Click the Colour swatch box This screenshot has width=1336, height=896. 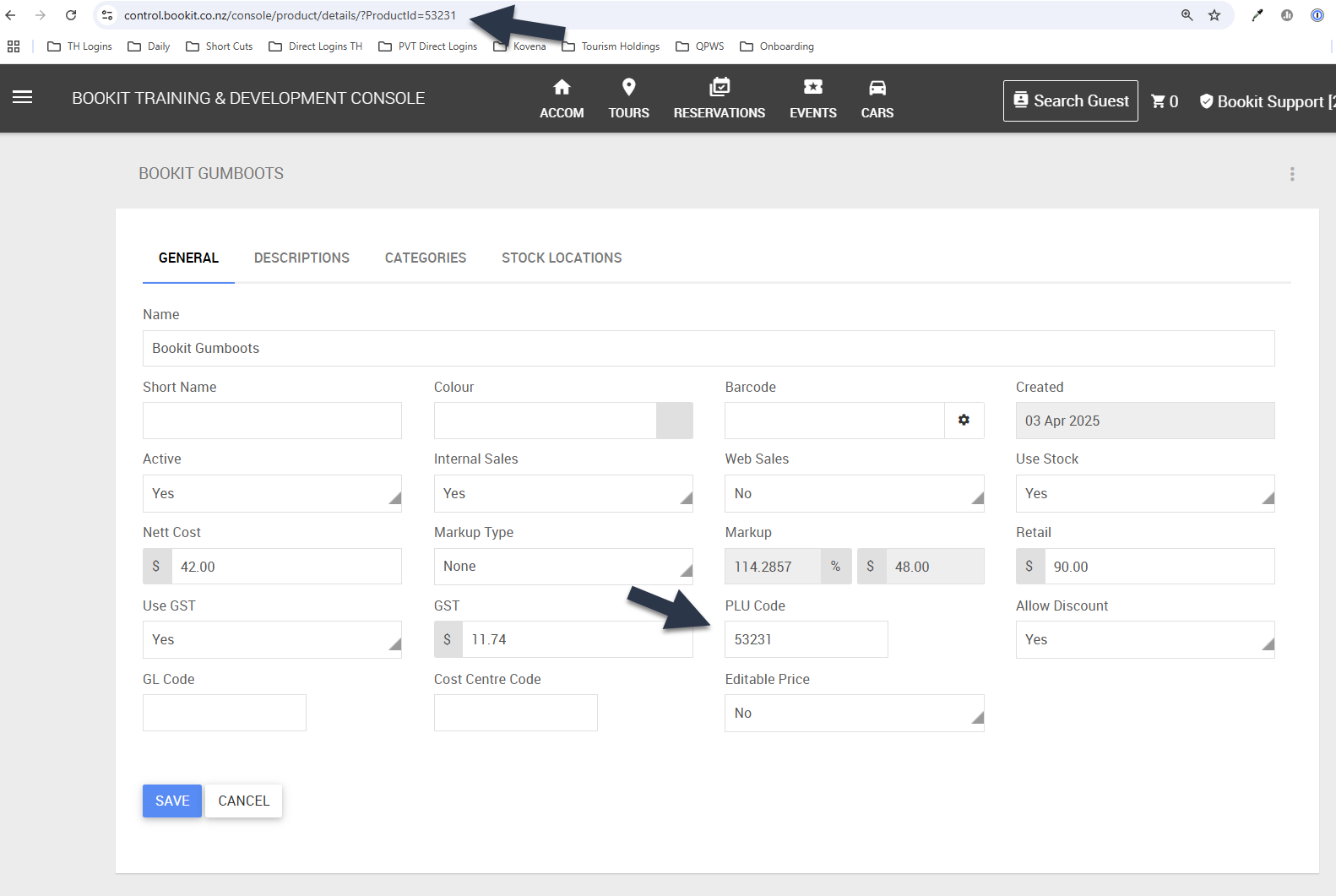click(675, 421)
